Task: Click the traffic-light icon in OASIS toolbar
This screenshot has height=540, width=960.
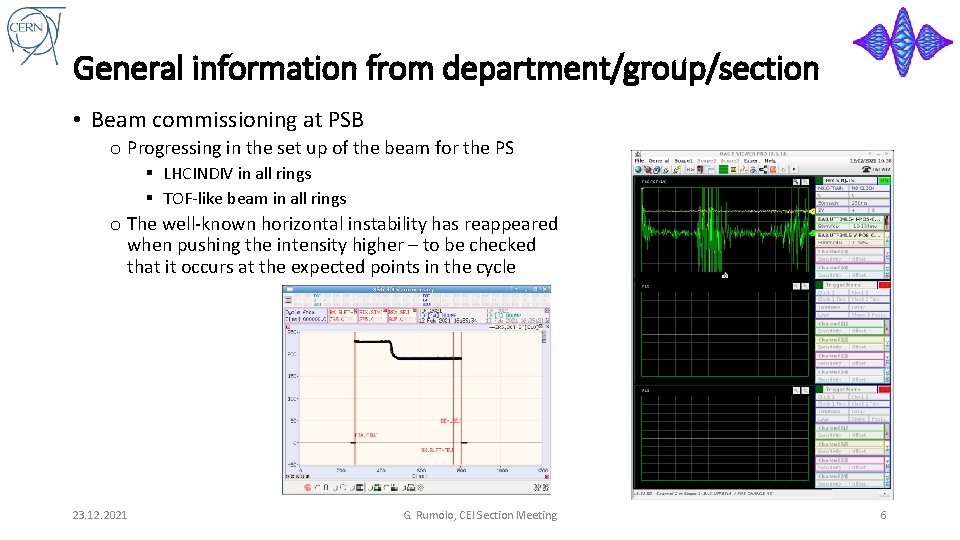Action: point(700,170)
